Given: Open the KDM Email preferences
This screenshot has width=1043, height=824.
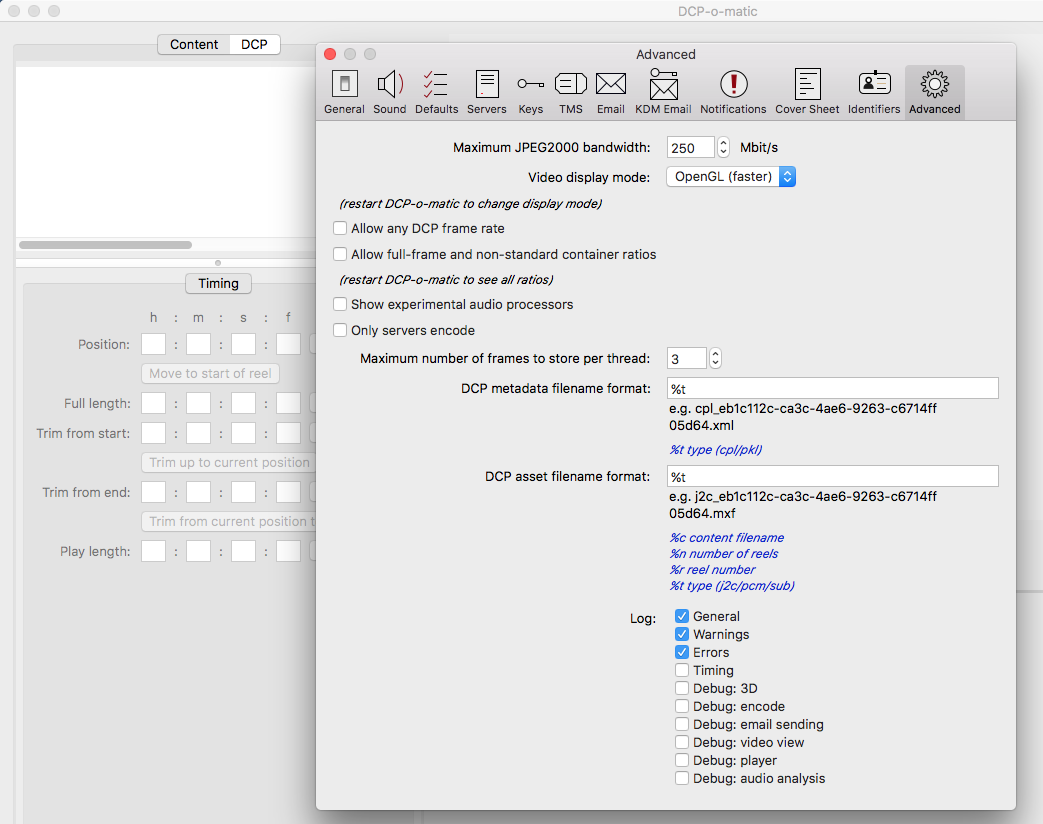Looking at the screenshot, I should (x=663, y=92).
